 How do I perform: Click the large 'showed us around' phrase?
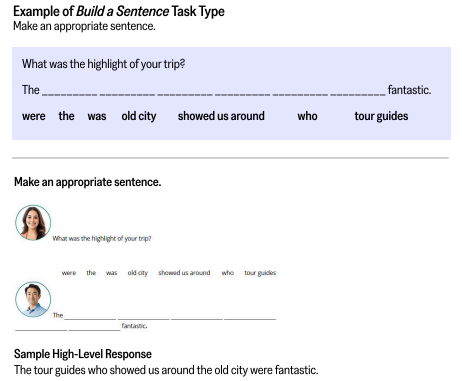pyautogui.click(x=221, y=116)
